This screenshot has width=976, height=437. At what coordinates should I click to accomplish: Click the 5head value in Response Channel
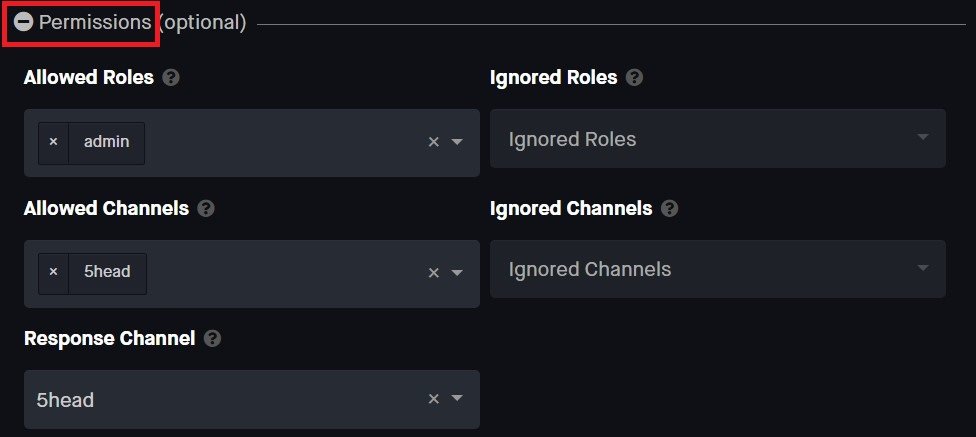[x=65, y=400]
